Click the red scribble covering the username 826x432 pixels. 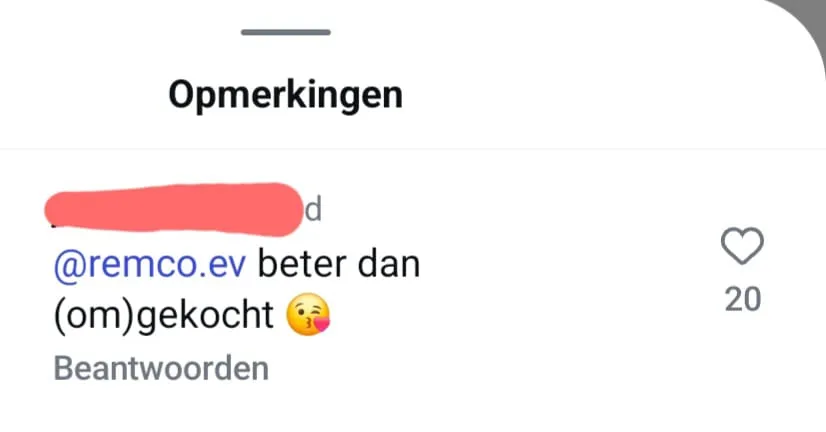(x=174, y=210)
